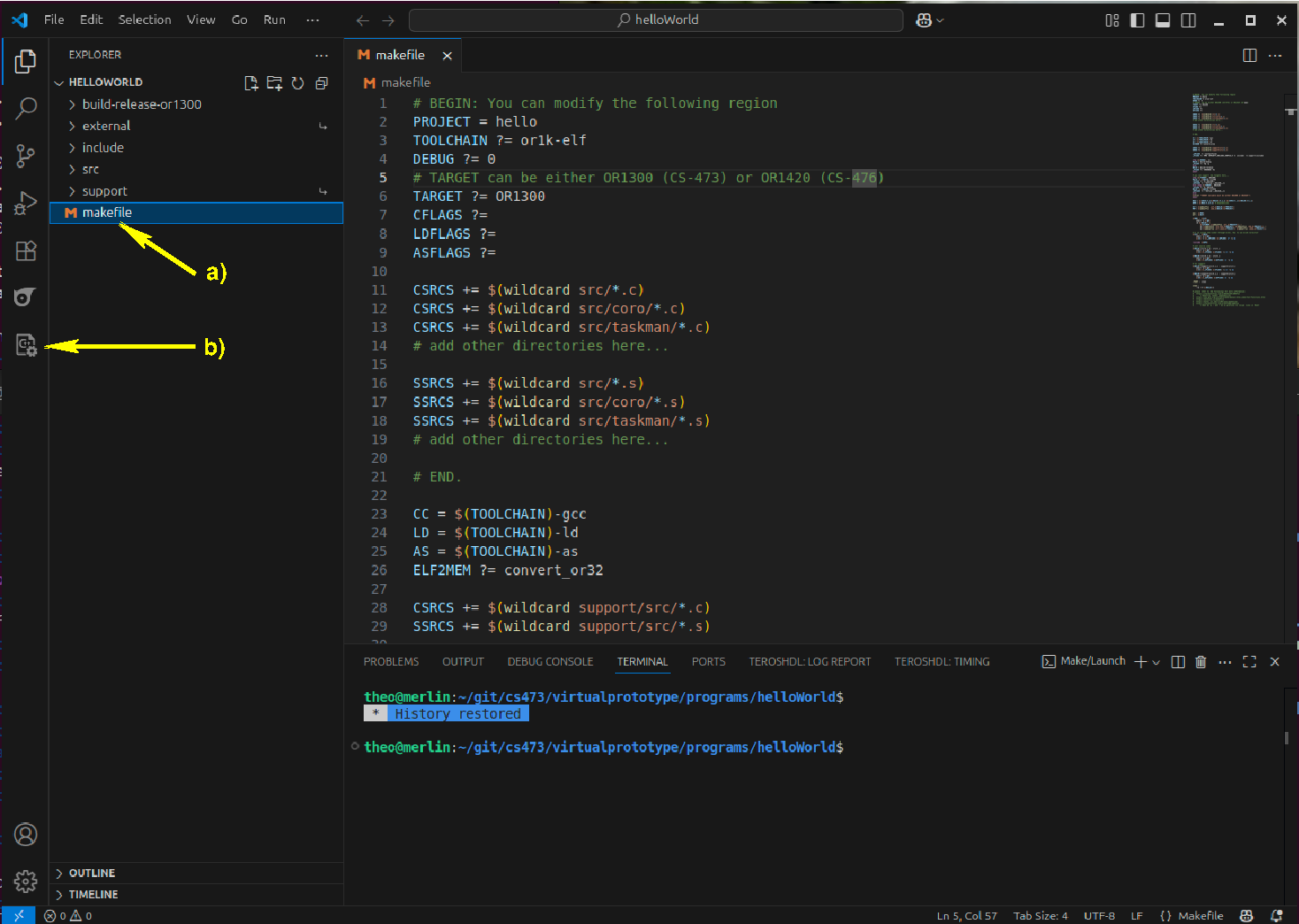The height and width of the screenshot is (924, 1299).
Task: Open the new terminal launch profile dropdown
Action: [x=1156, y=662]
